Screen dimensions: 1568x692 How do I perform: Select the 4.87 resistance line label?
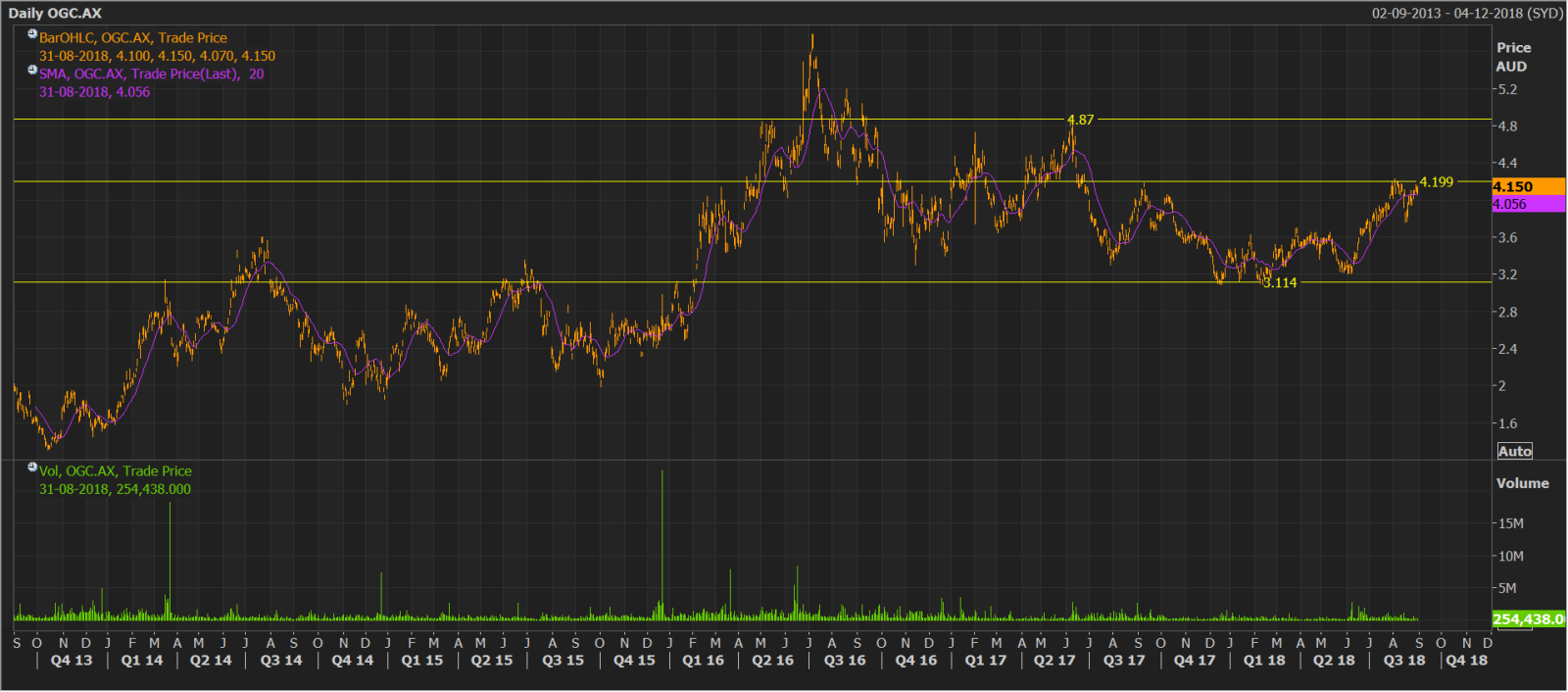(1080, 120)
